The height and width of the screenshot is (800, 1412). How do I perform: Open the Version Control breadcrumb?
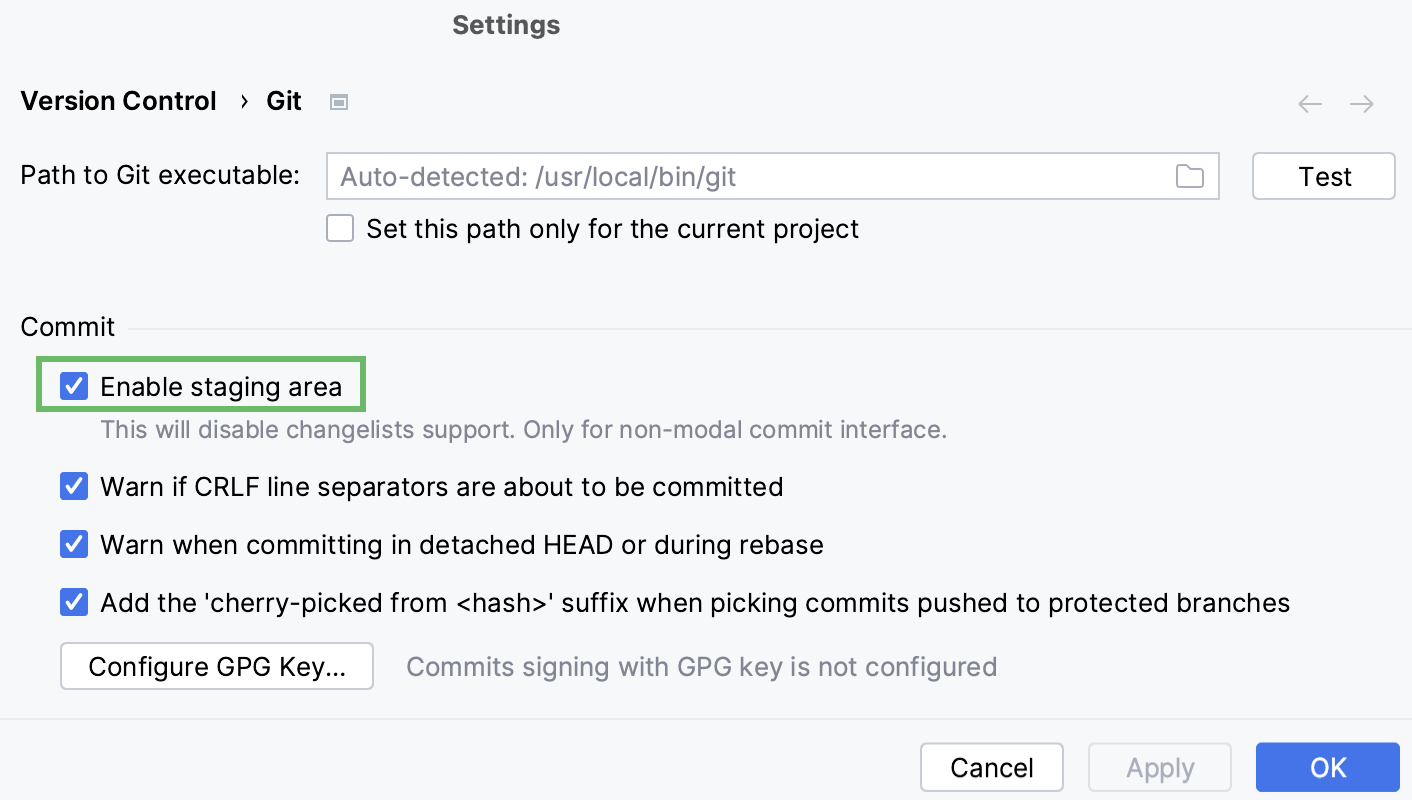point(118,102)
